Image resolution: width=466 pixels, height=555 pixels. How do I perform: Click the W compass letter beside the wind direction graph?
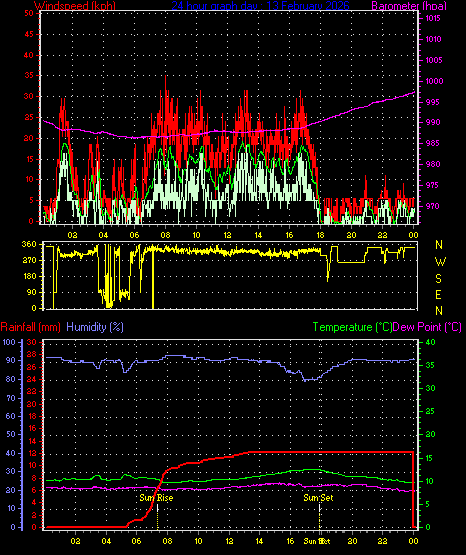[x=440, y=262]
